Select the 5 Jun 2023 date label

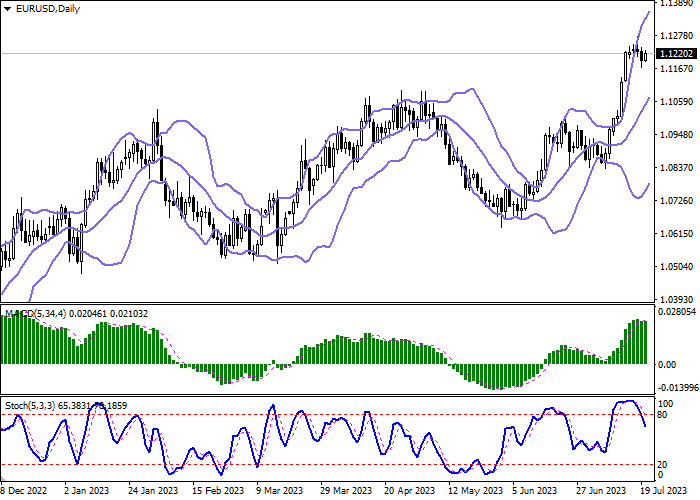pyautogui.click(x=535, y=491)
